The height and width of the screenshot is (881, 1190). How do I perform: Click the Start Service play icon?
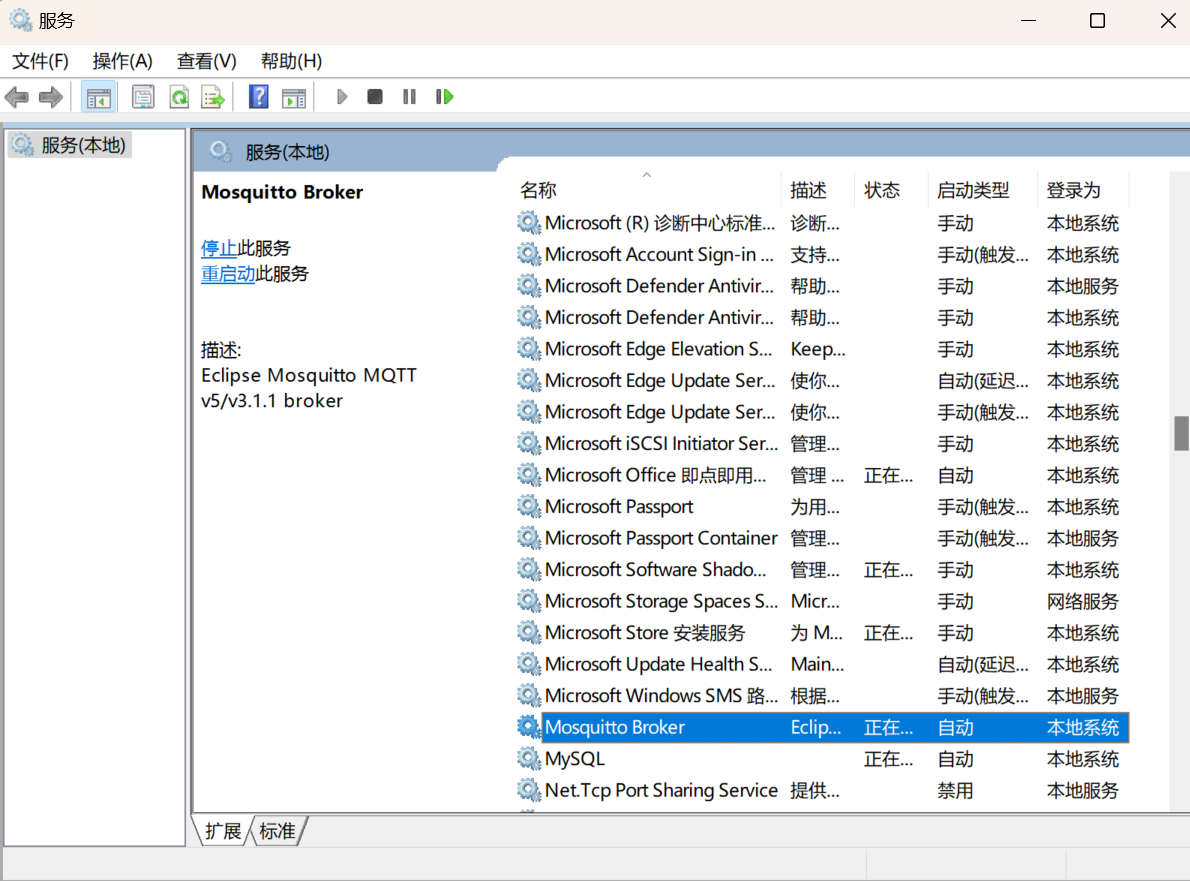click(341, 96)
